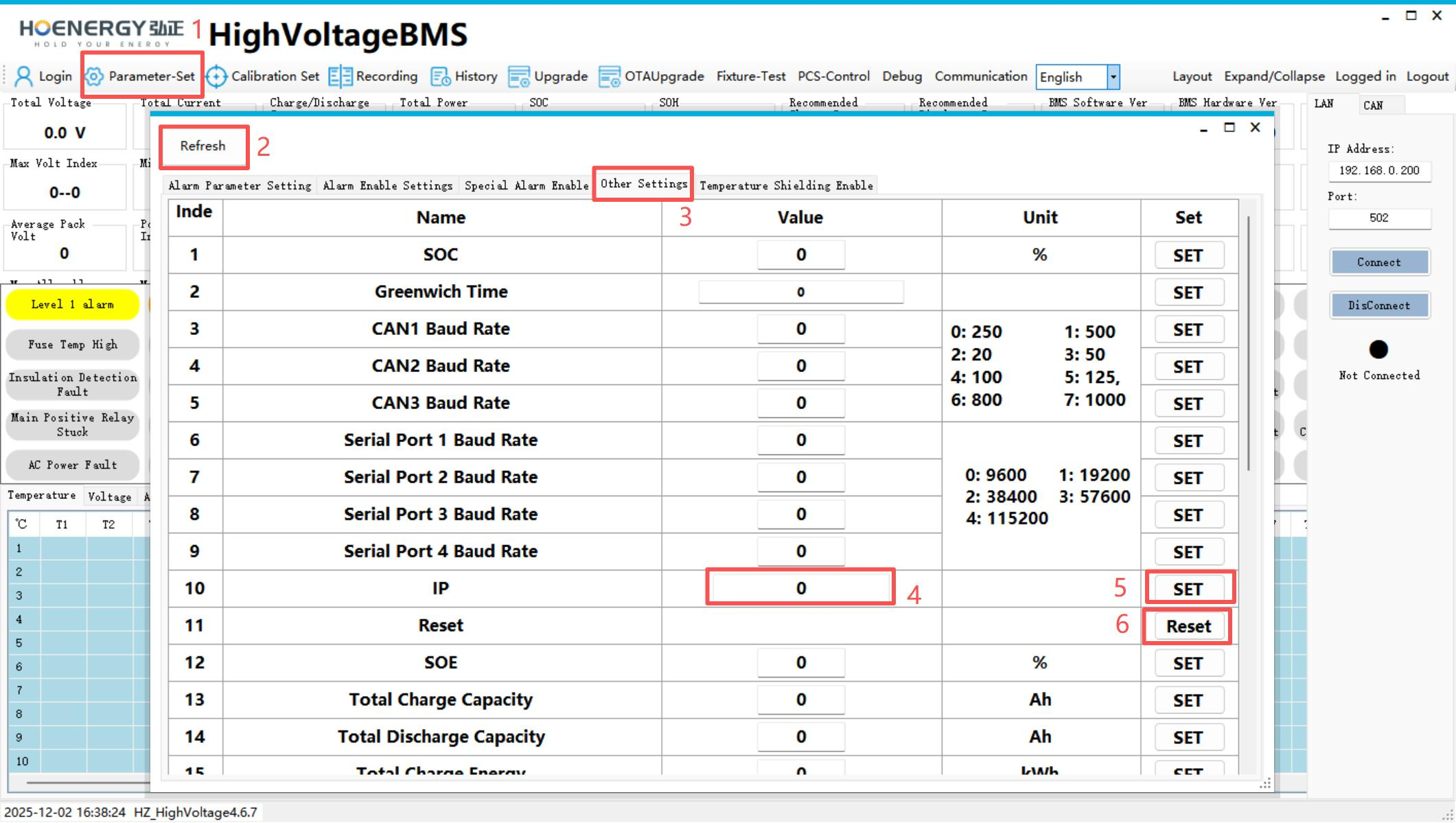Click IP value input field

pos(800,588)
